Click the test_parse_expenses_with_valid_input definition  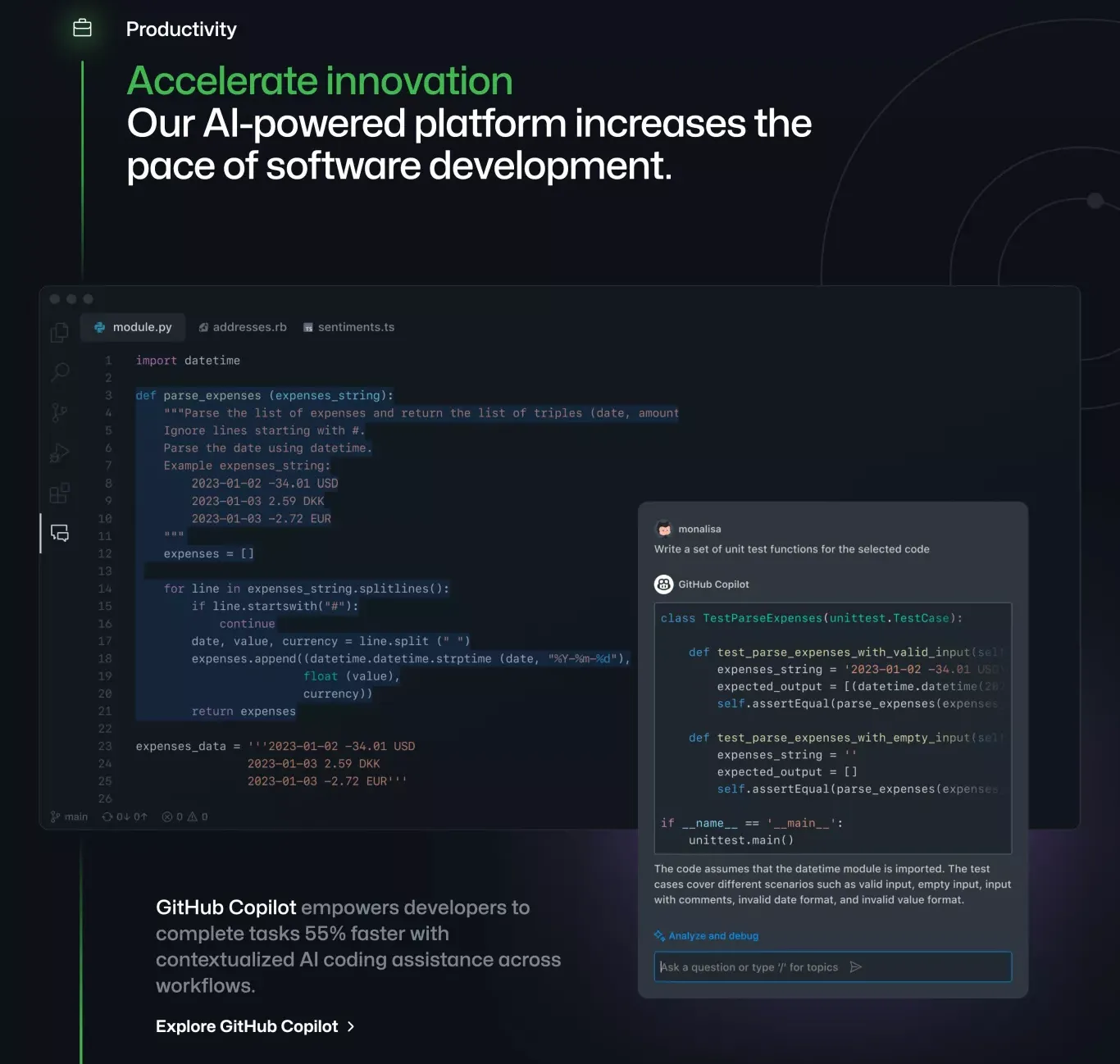[x=846, y=652]
